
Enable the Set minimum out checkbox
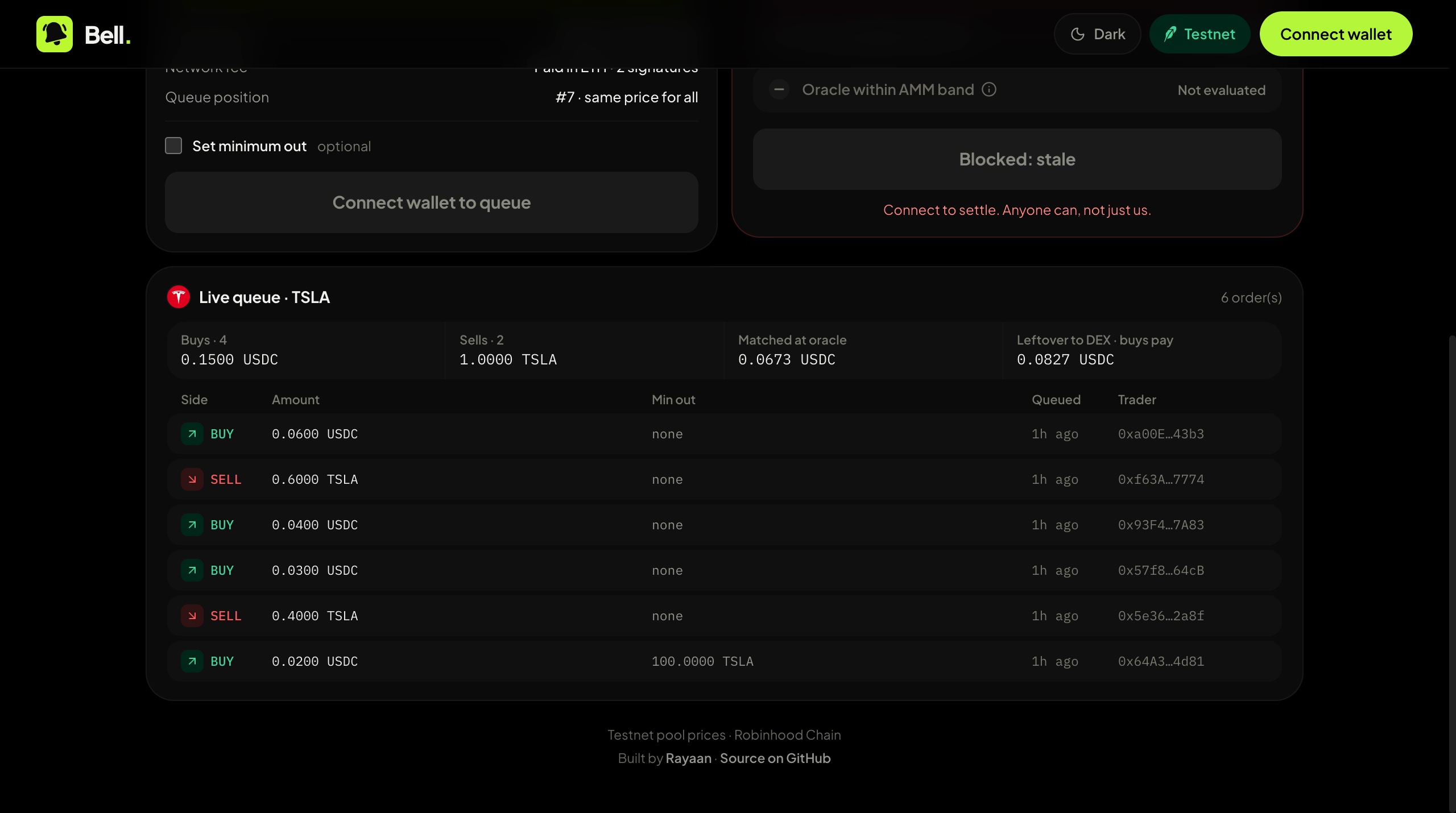coord(173,146)
